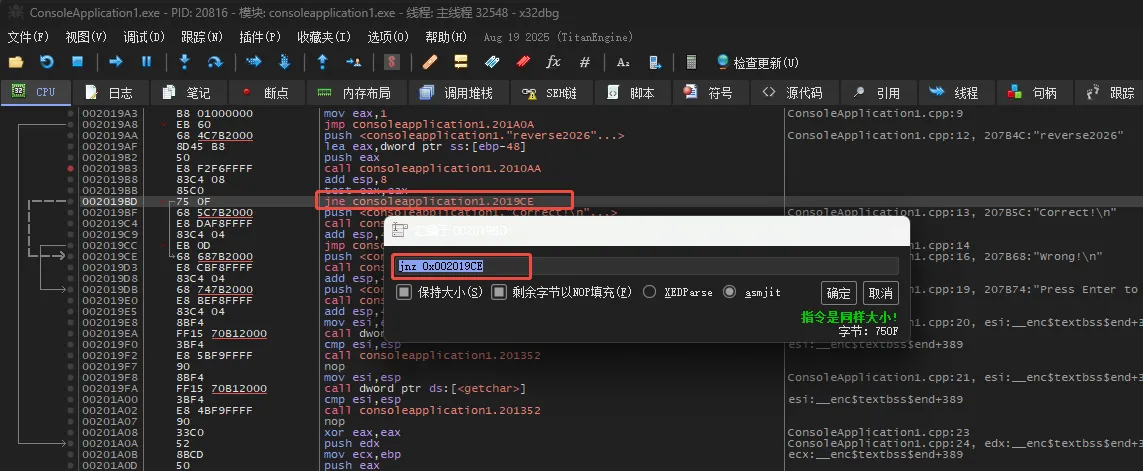The height and width of the screenshot is (471, 1143).
Task: Select the xor eax,eax instruction
Action: pyautogui.click(x=362, y=432)
